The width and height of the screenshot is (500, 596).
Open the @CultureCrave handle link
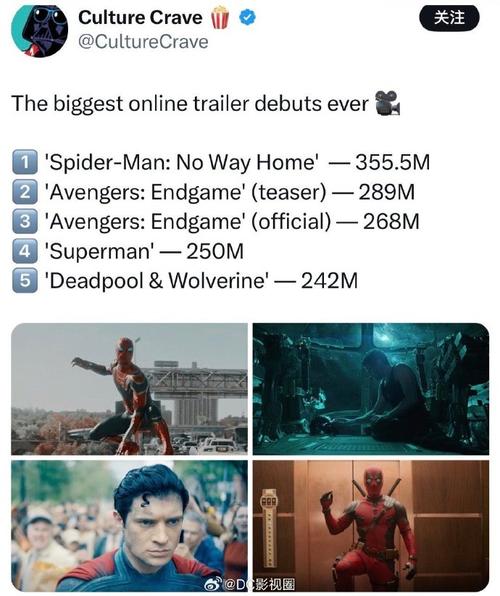pos(143,42)
